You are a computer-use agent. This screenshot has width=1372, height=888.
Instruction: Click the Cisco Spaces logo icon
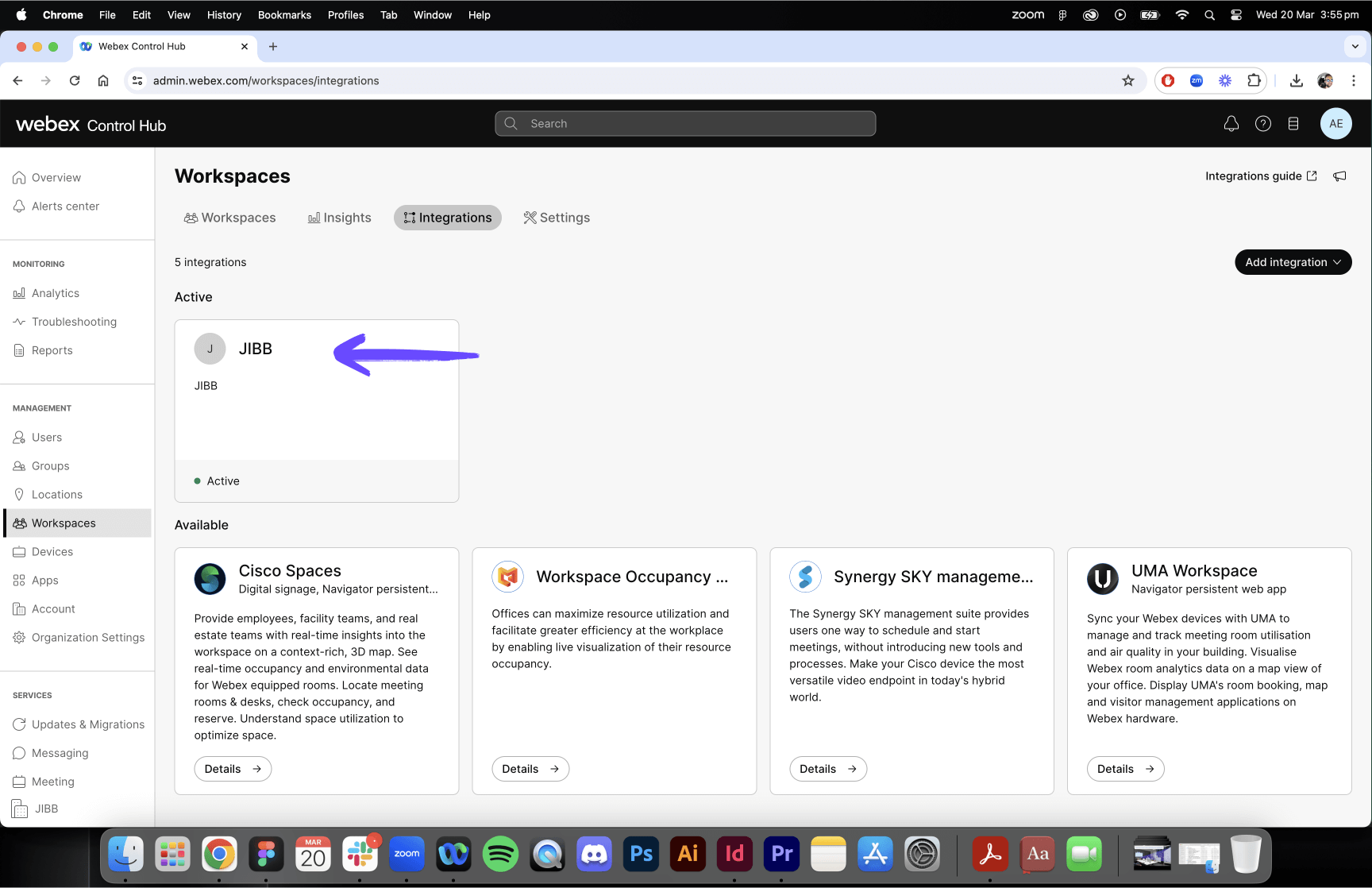pyautogui.click(x=210, y=579)
